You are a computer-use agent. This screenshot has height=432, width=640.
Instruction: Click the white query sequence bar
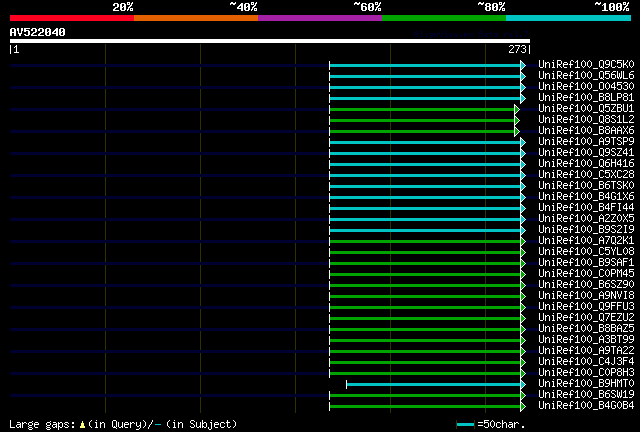coord(270,41)
